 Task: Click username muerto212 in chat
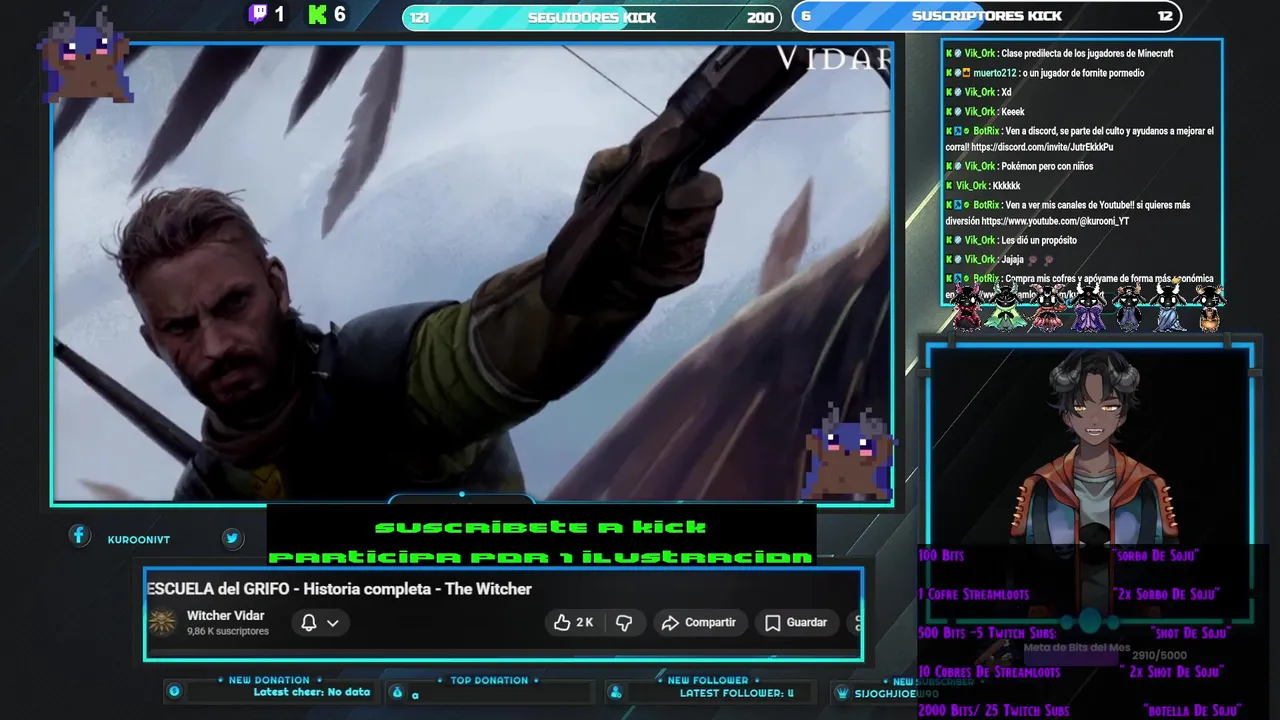coord(994,73)
